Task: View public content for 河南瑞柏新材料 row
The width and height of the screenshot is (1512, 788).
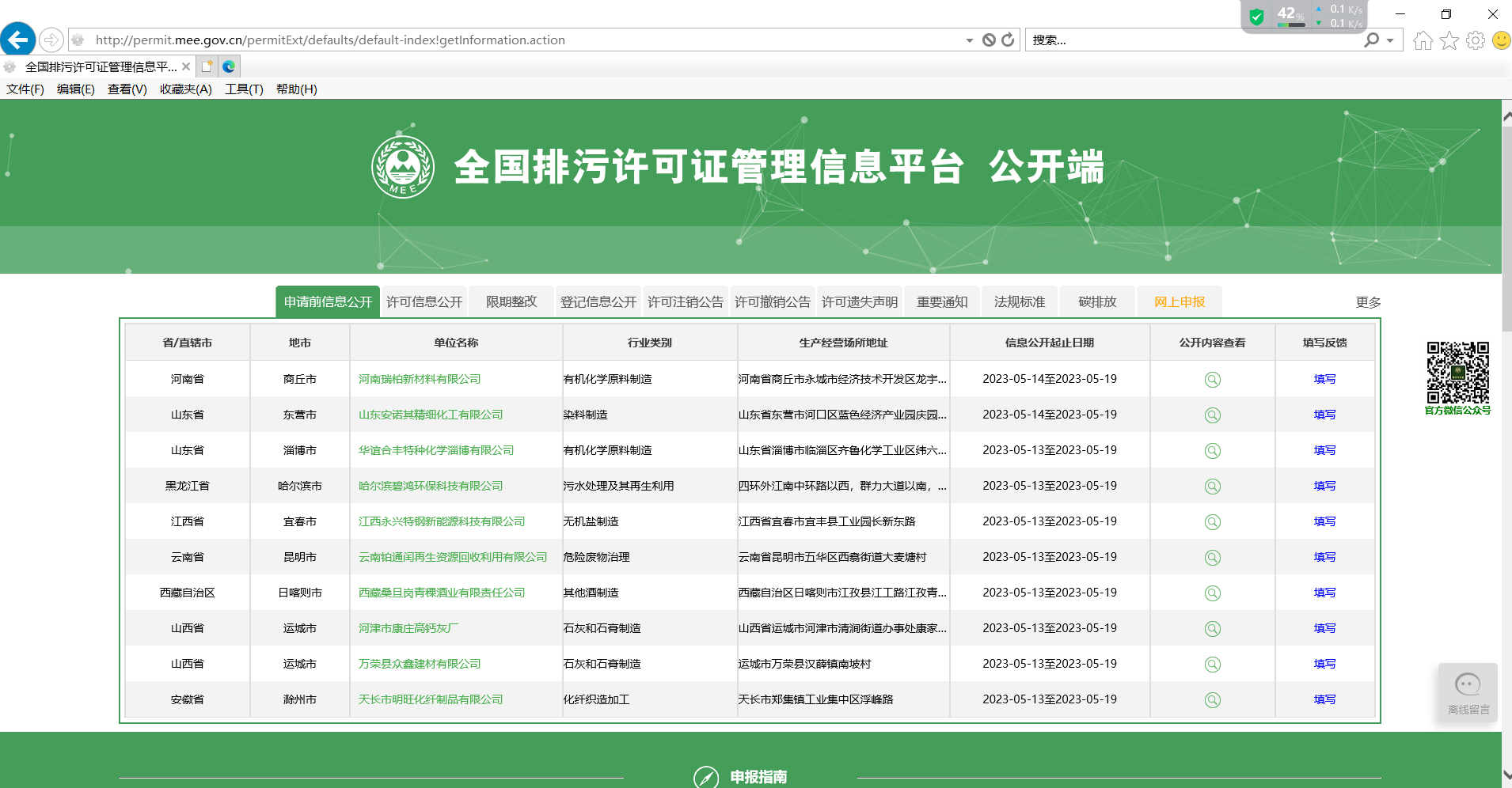Action: tap(1212, 380)
